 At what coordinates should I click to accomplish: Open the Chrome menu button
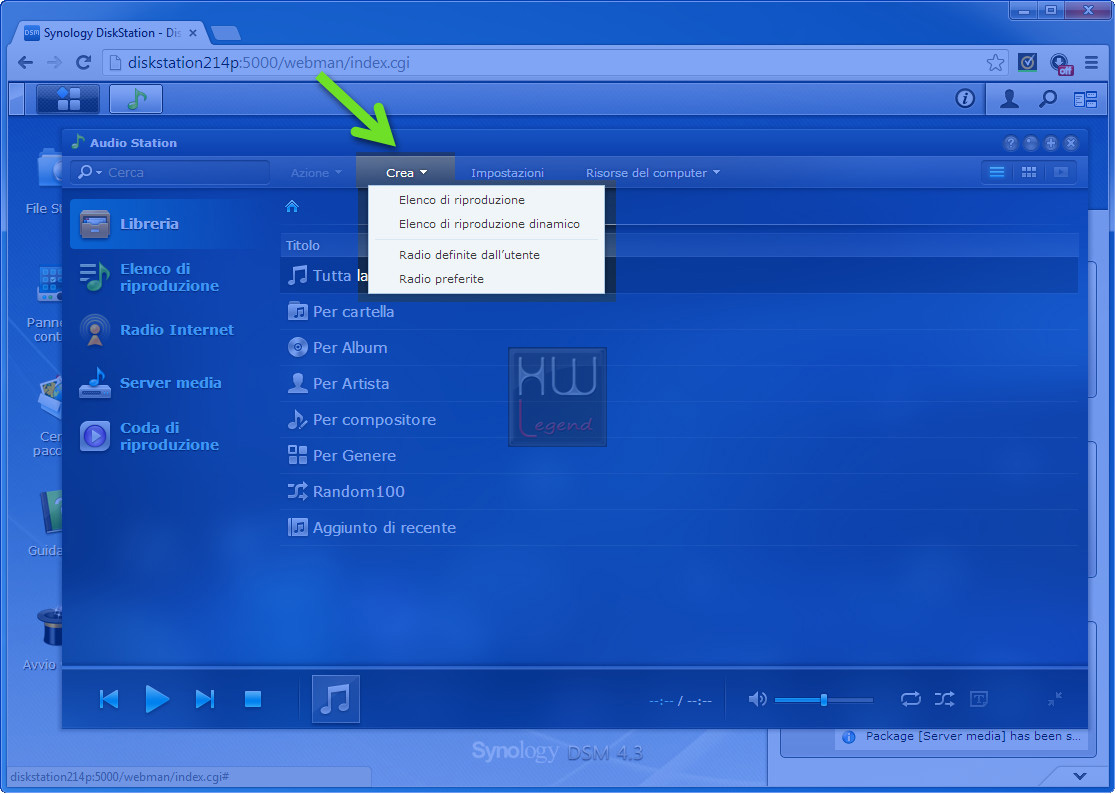coord(1091,63)
